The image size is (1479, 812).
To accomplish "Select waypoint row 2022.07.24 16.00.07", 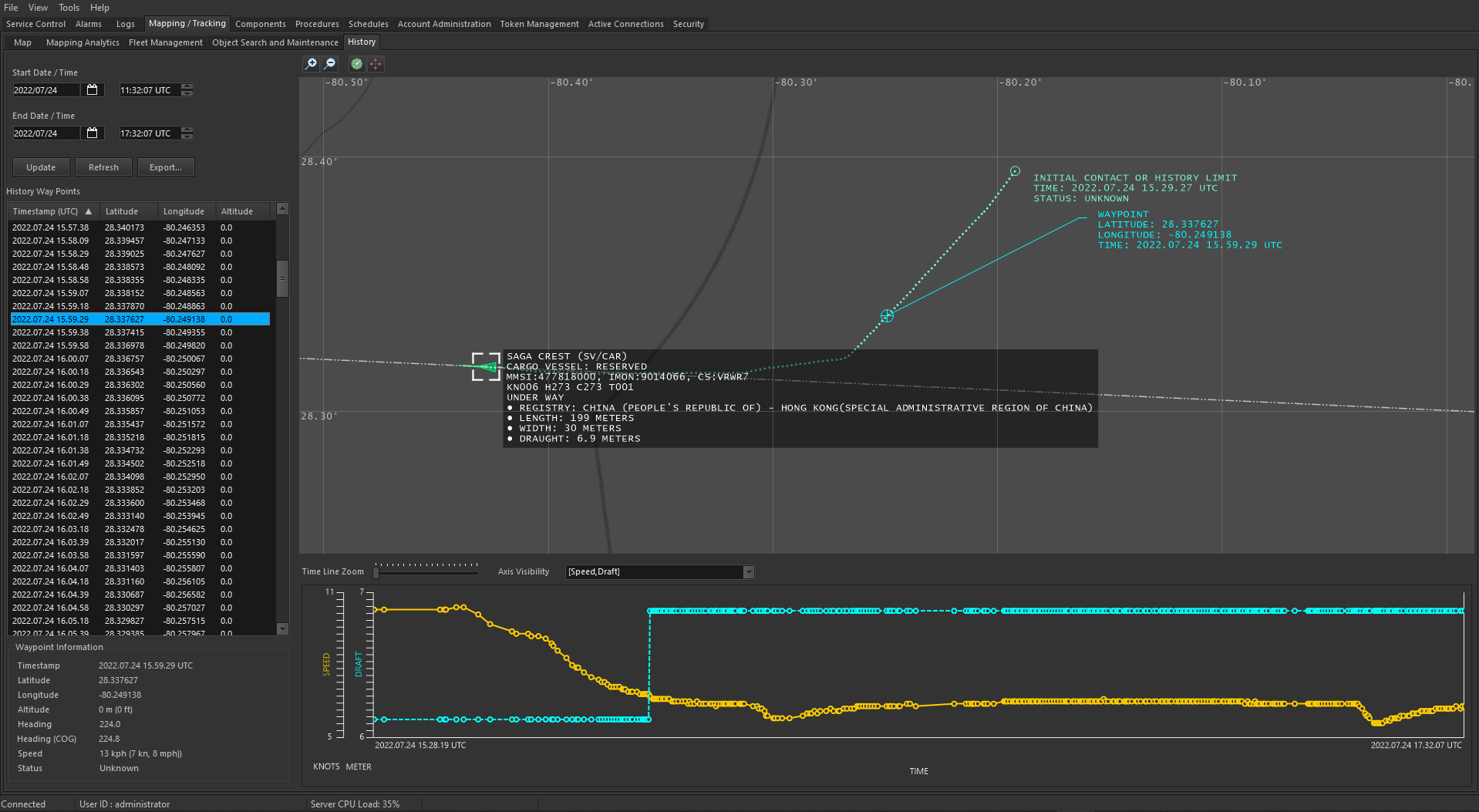I will click(x=140, y=359).
